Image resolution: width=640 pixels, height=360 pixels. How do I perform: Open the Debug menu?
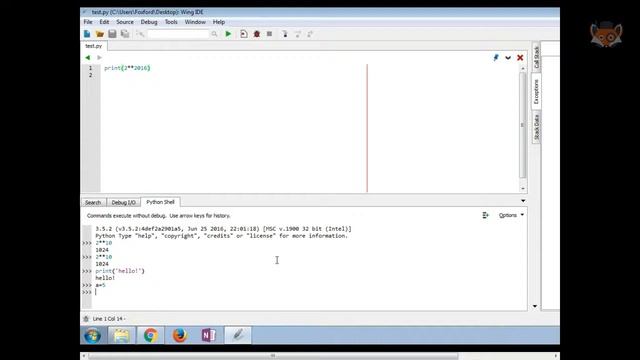pyautogui.click(x=149, y=22)
